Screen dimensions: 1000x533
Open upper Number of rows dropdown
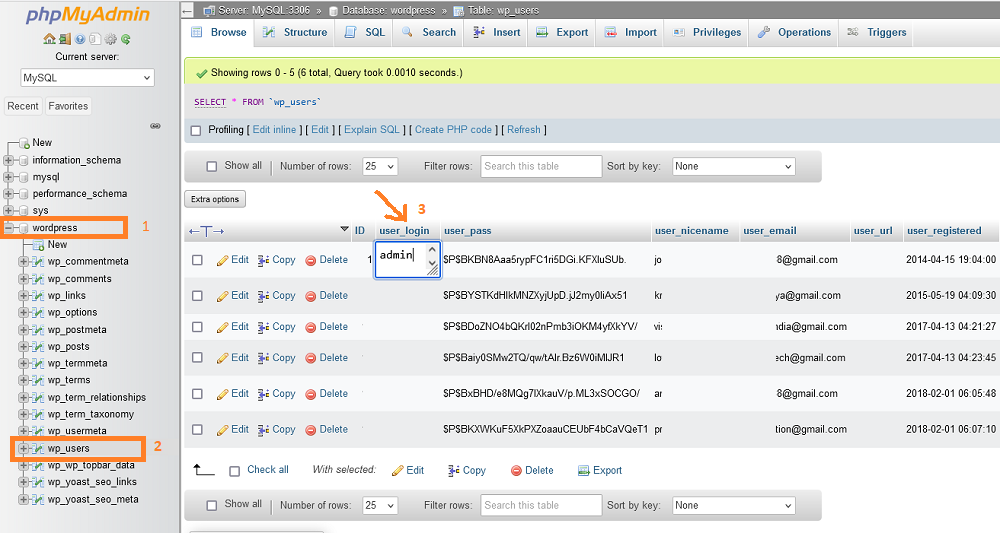380,166
